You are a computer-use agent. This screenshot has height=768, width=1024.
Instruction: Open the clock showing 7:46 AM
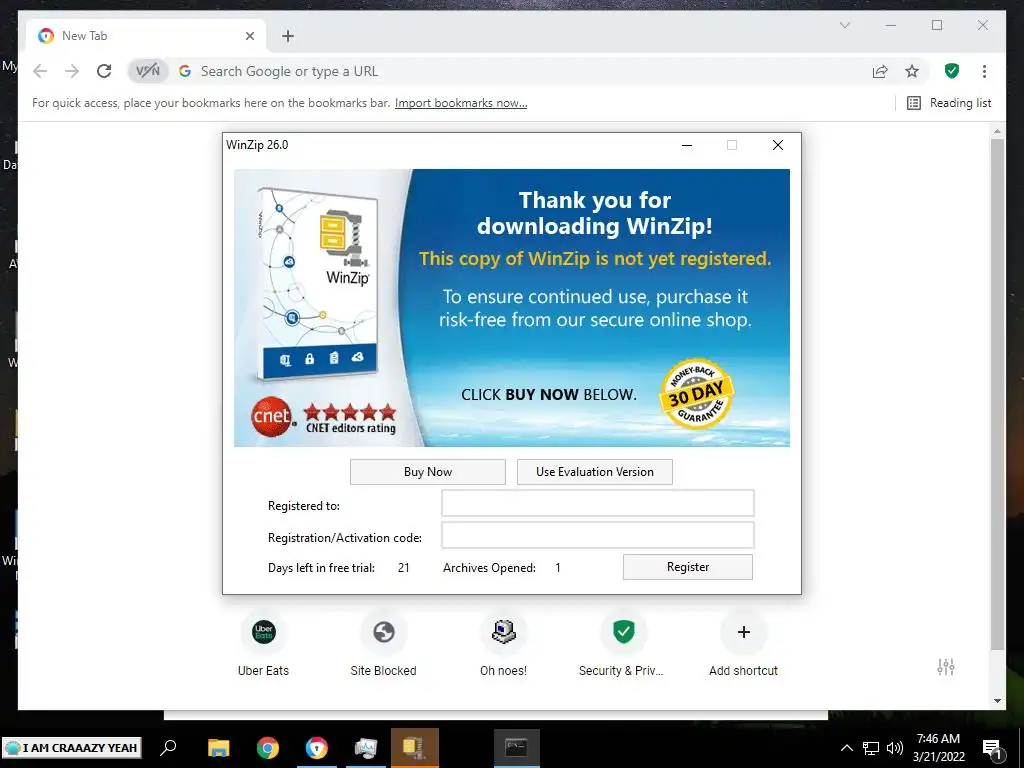[938, 748]
